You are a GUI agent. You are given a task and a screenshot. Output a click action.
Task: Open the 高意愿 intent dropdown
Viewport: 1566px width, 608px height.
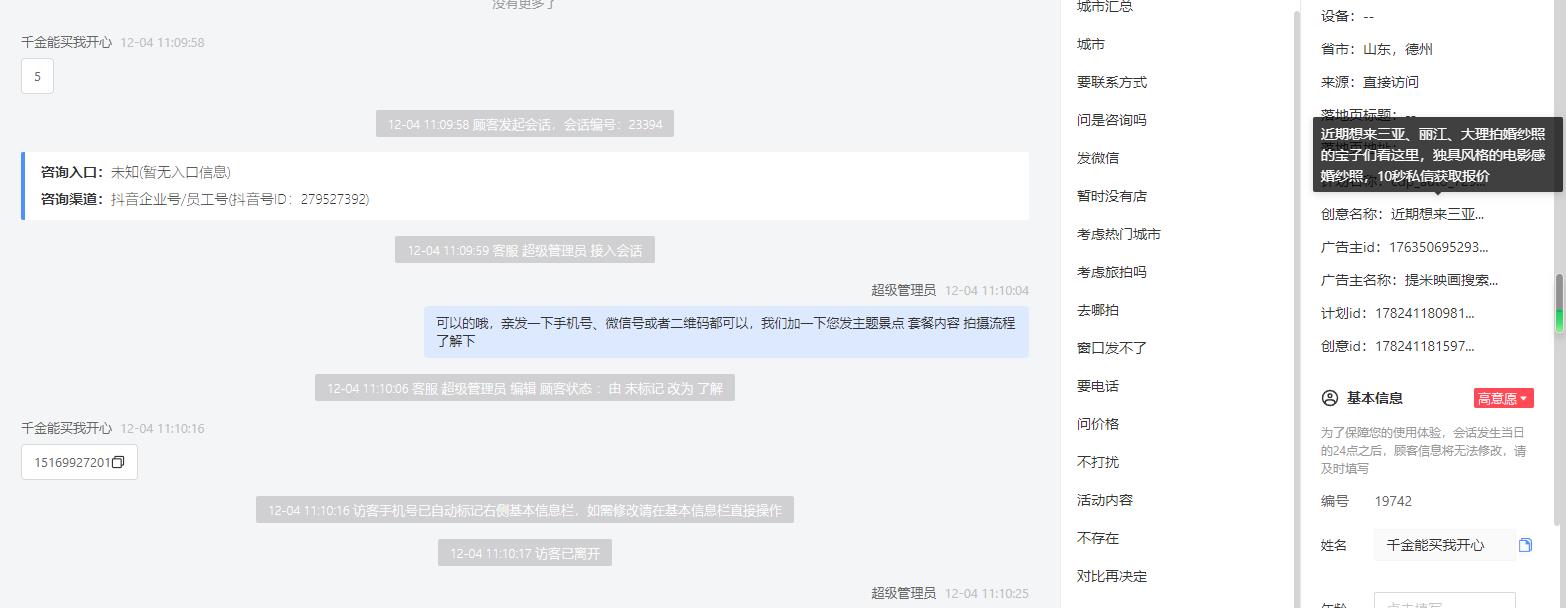pos(1503,398)
